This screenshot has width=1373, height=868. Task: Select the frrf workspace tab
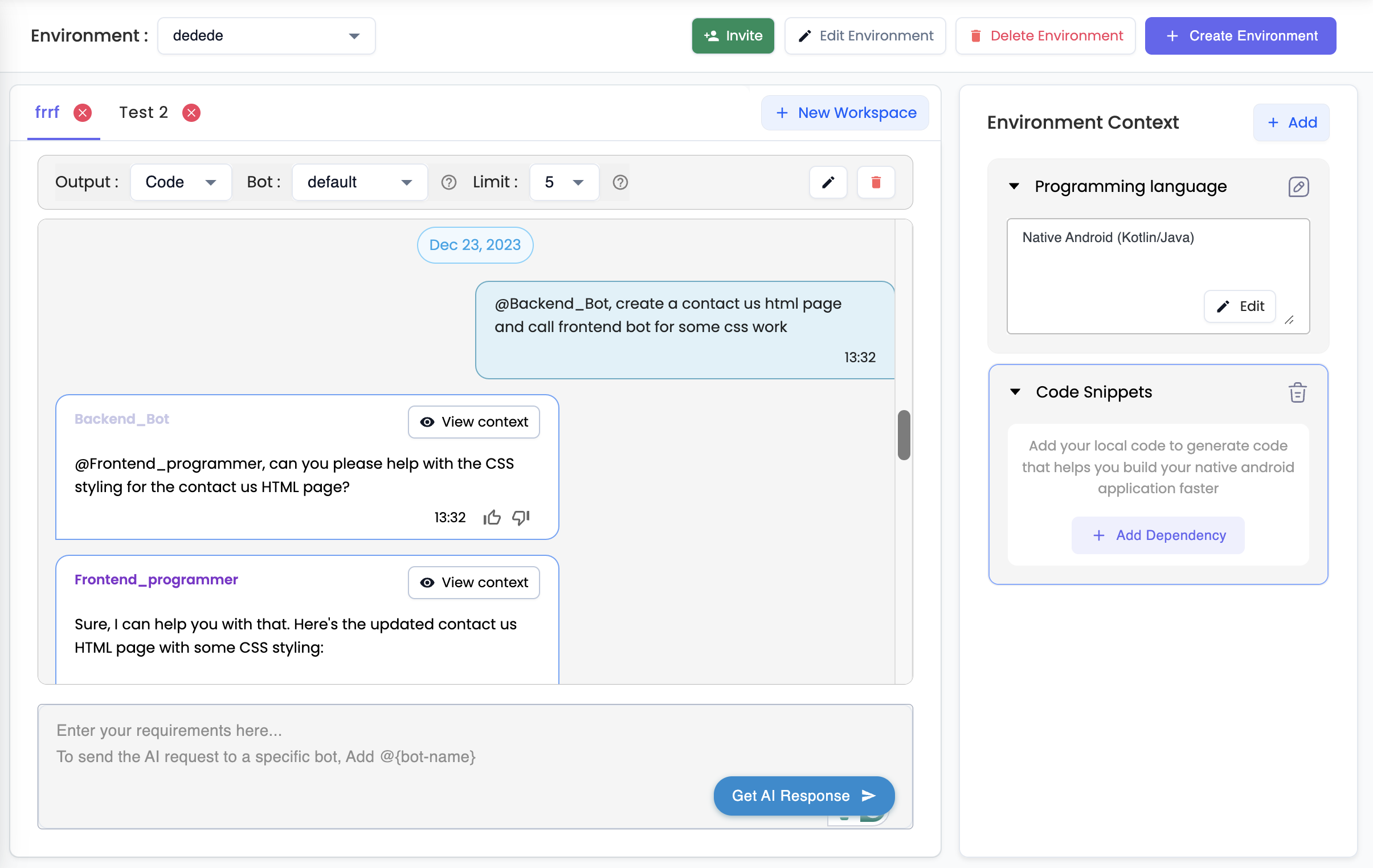click(x=47, y=112)
